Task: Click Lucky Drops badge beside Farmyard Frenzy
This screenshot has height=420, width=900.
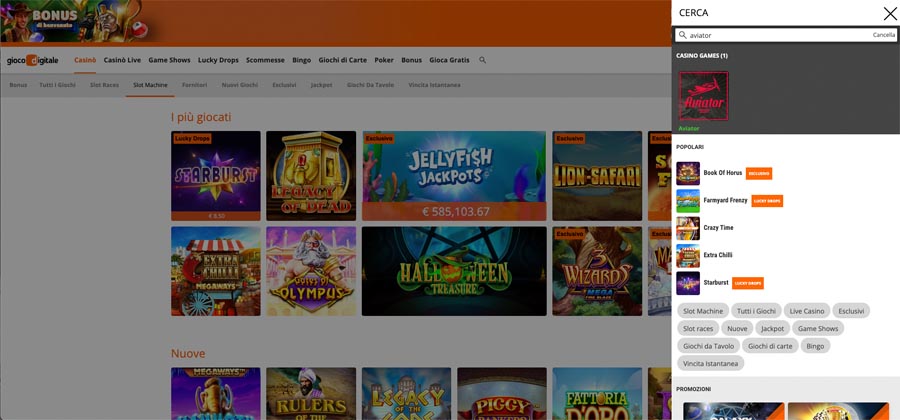Action: coord(767,201)
